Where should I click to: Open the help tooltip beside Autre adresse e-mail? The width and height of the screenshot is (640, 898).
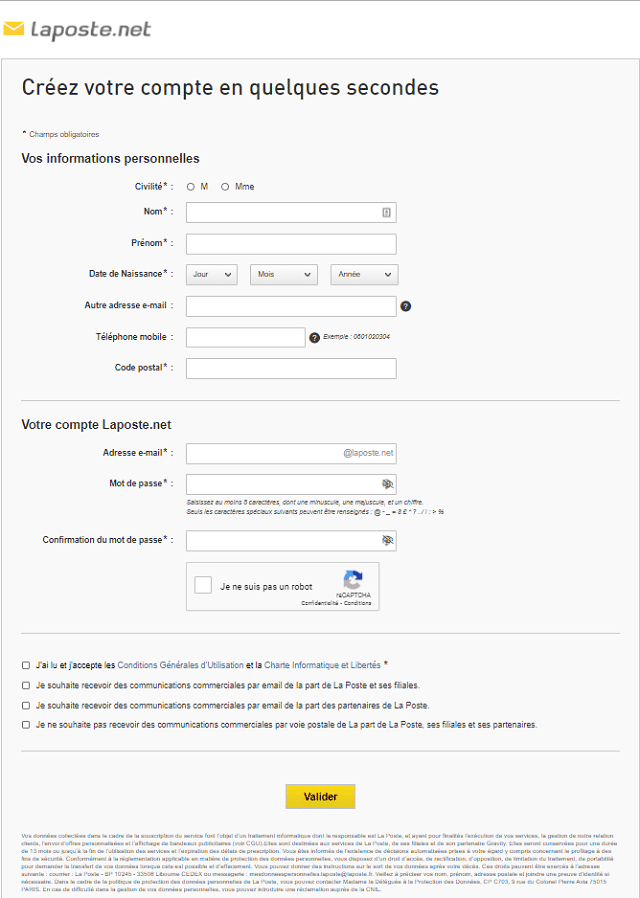405,306
